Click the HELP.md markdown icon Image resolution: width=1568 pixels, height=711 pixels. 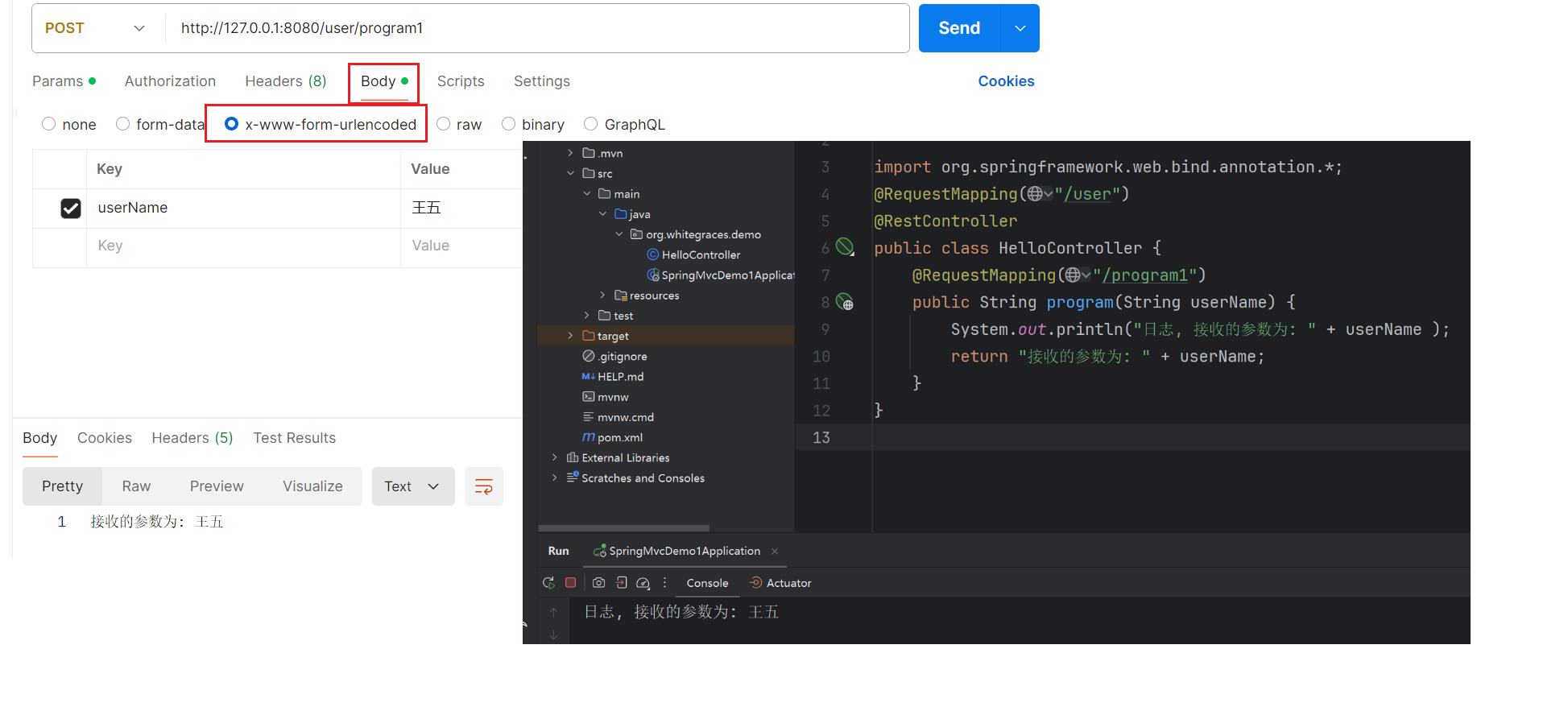coord(589,377)
